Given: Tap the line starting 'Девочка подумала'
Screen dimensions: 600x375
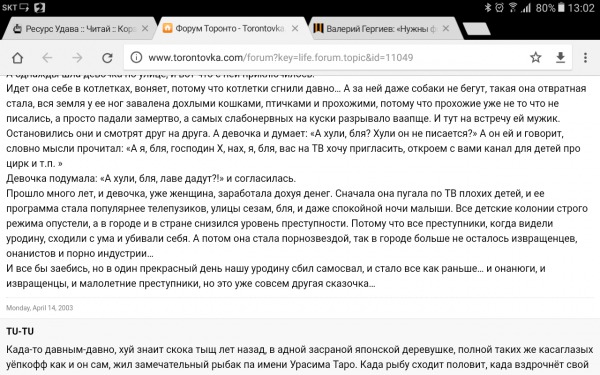Looking at the screenshot, I should click(x=151, y=178).
